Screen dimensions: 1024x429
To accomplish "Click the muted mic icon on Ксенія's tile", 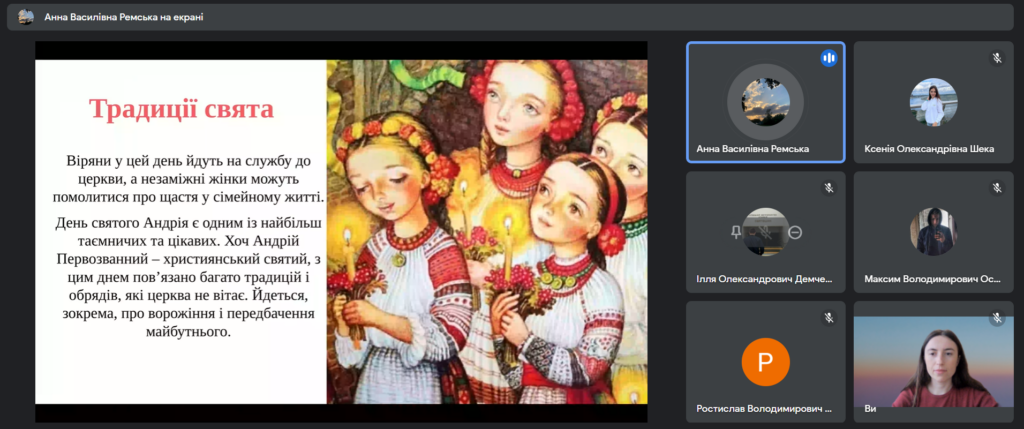I will 996,58.
